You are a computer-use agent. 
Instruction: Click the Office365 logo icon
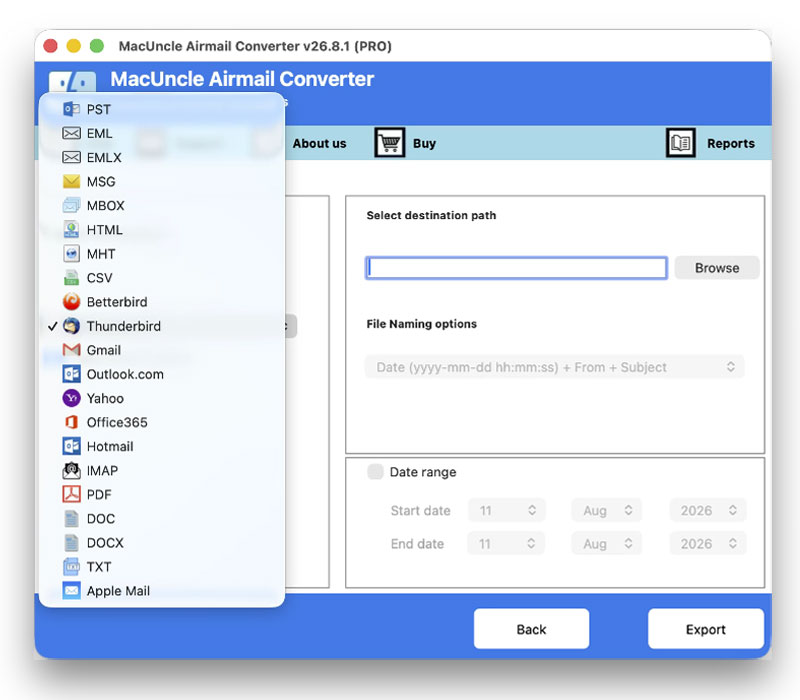[71, 422]
